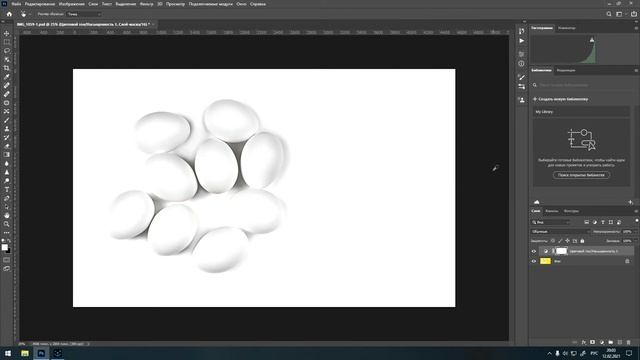Open Photoshop search magnifier icon
Image resolution: width=640 pixels, height=360 pixels.
(609, 14)
